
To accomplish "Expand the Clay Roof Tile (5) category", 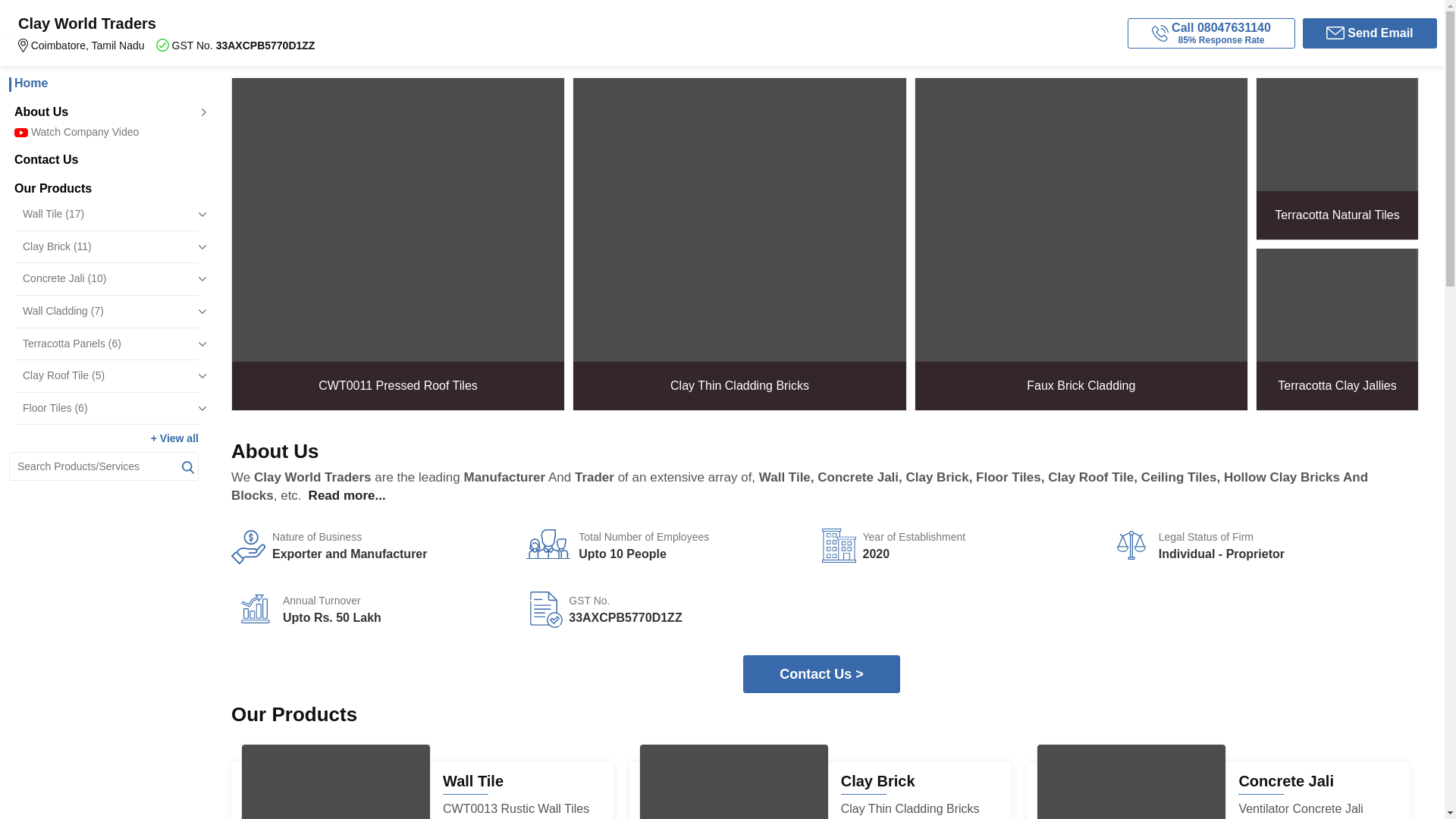I will (202, 376).
